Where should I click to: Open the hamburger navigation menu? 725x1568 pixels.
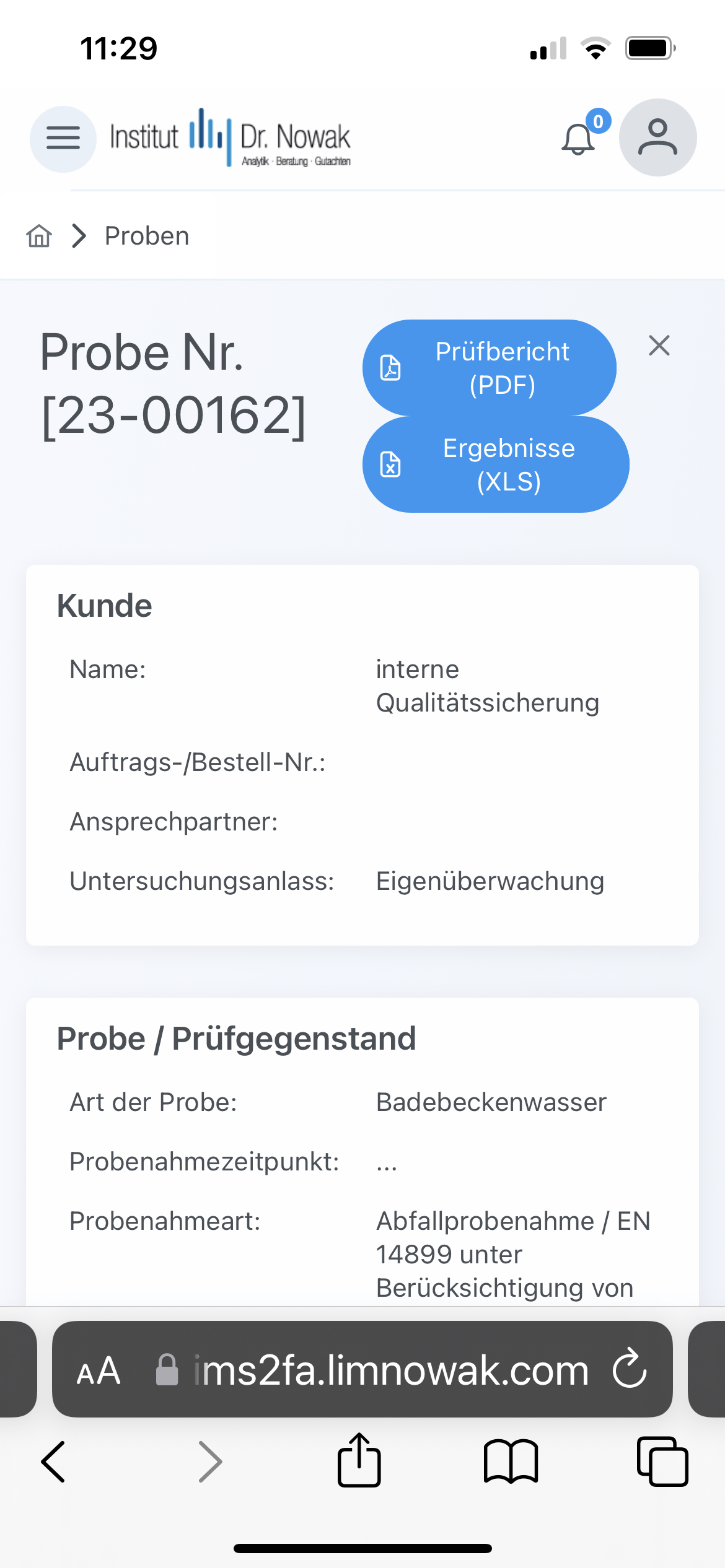coord(63,139)
